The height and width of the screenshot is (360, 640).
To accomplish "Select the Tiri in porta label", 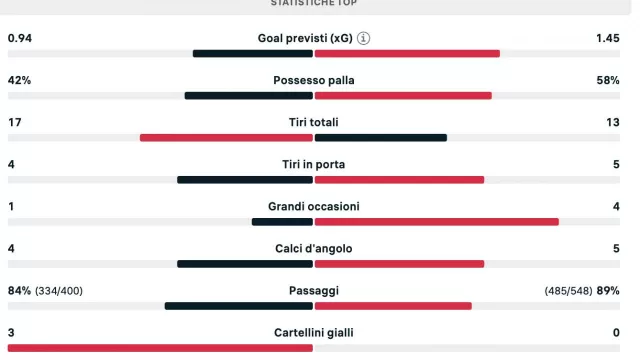I will coord(313,164).
